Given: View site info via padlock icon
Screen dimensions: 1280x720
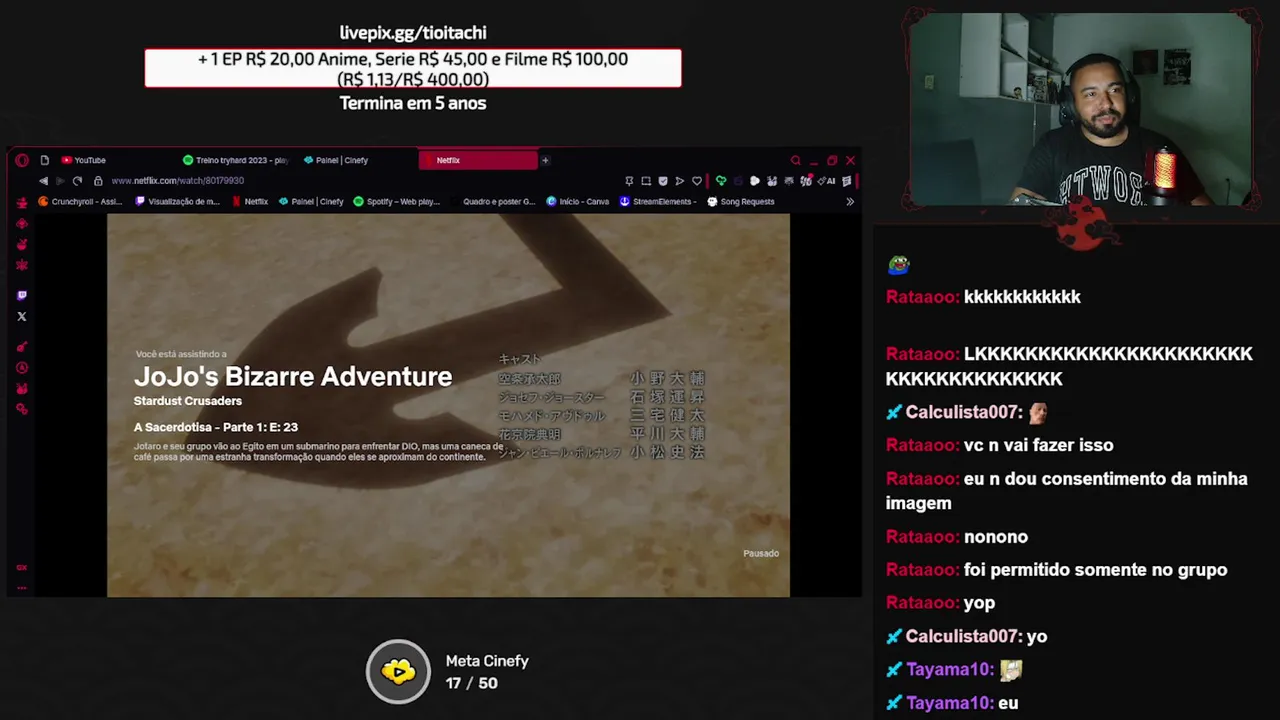Looking at the screenshot, I should click(x=98, y=181).
